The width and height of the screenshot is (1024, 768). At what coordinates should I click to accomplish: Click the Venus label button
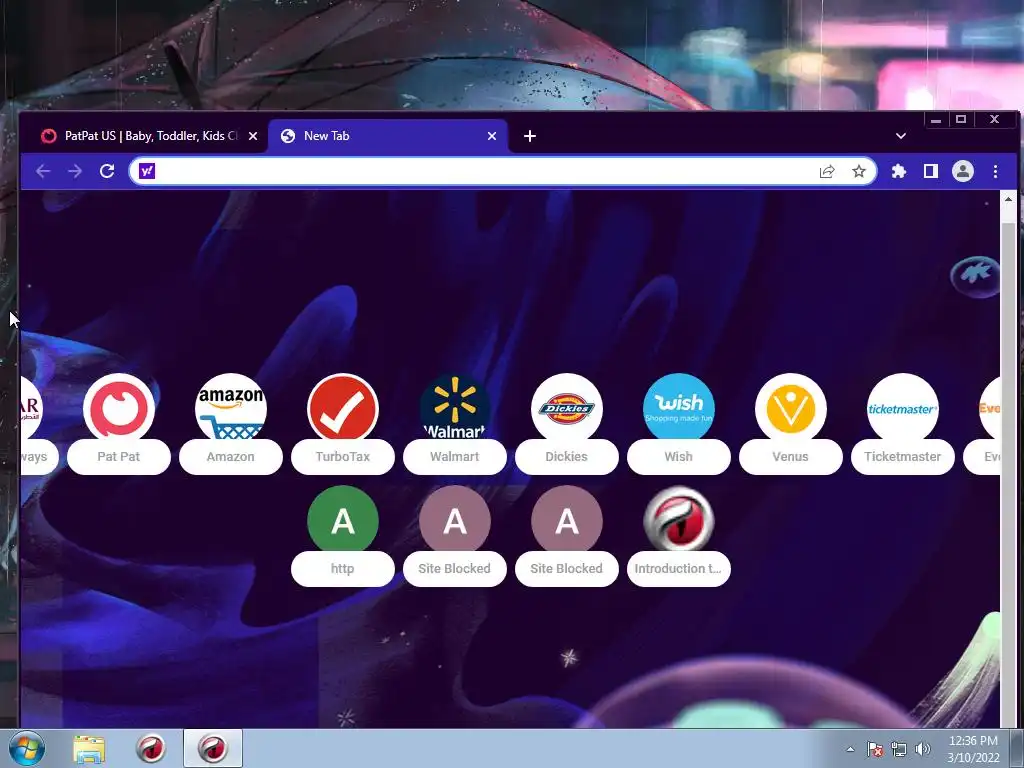click(791, 456)
